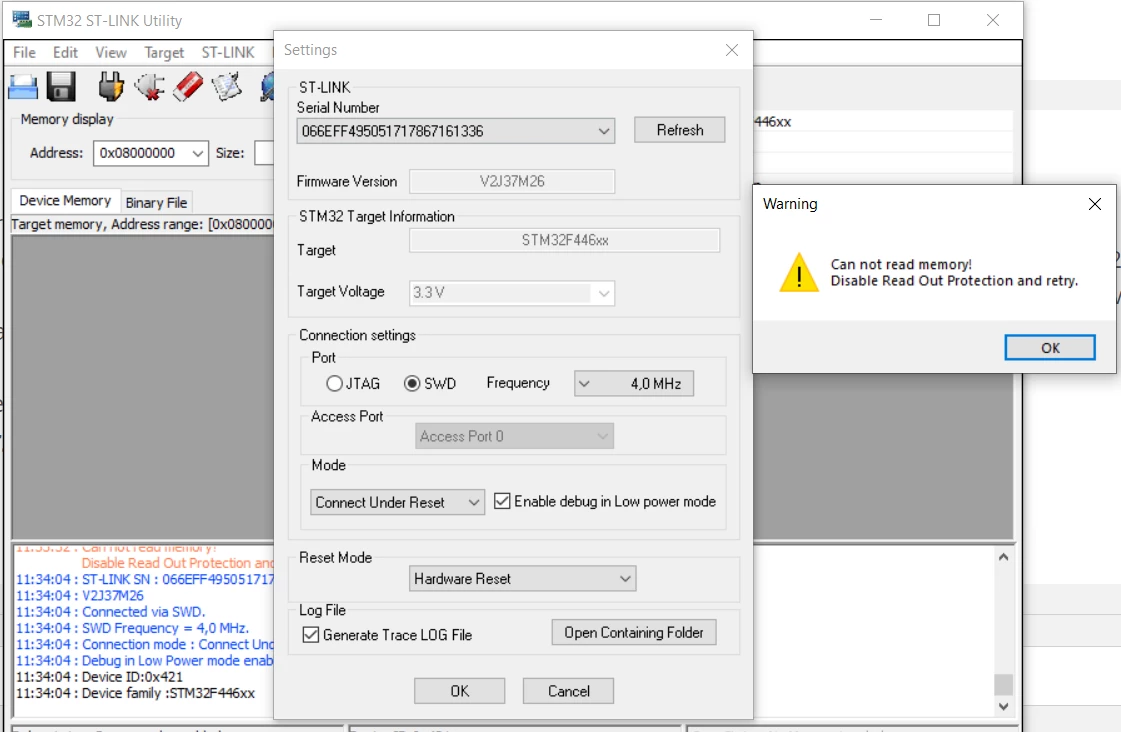Toggle Enable debug in Low power mode
This screenshot has height=732, width=1121.
[x=503, y=501]
